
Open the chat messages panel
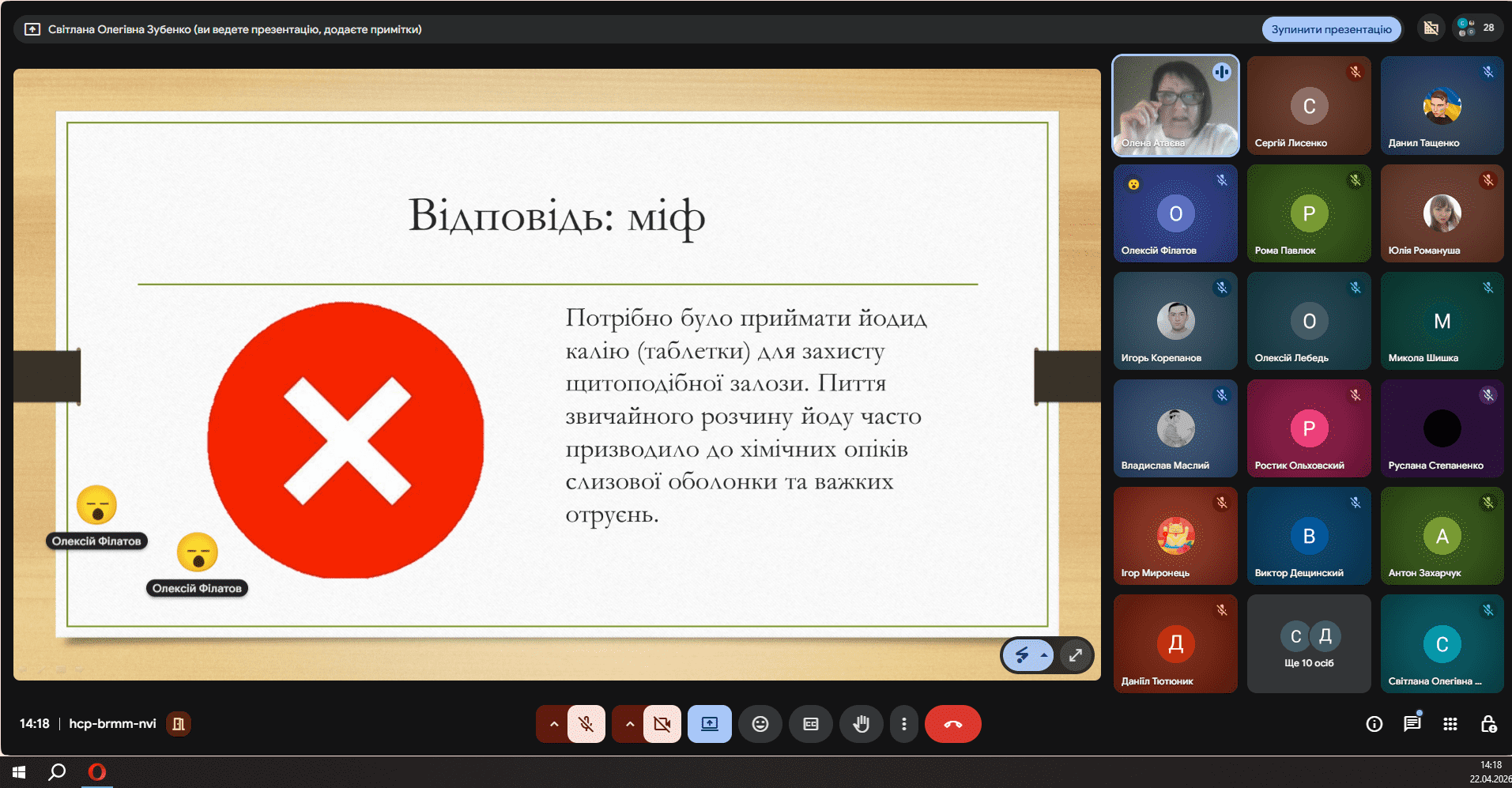[x=1412, y=724]
